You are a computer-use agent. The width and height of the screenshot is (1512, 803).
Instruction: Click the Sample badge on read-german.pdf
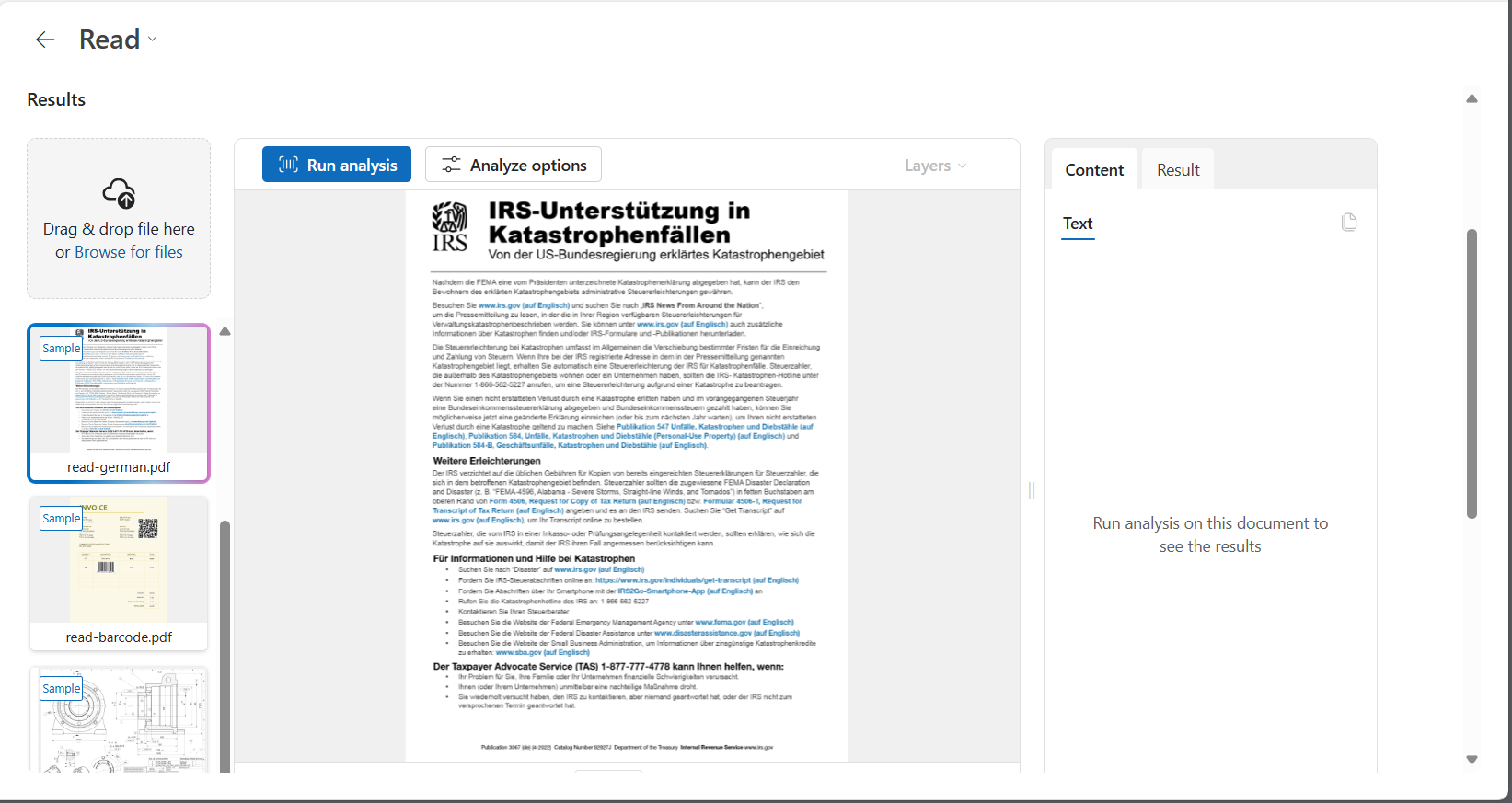pyautogui.click(x=61, y=349)
